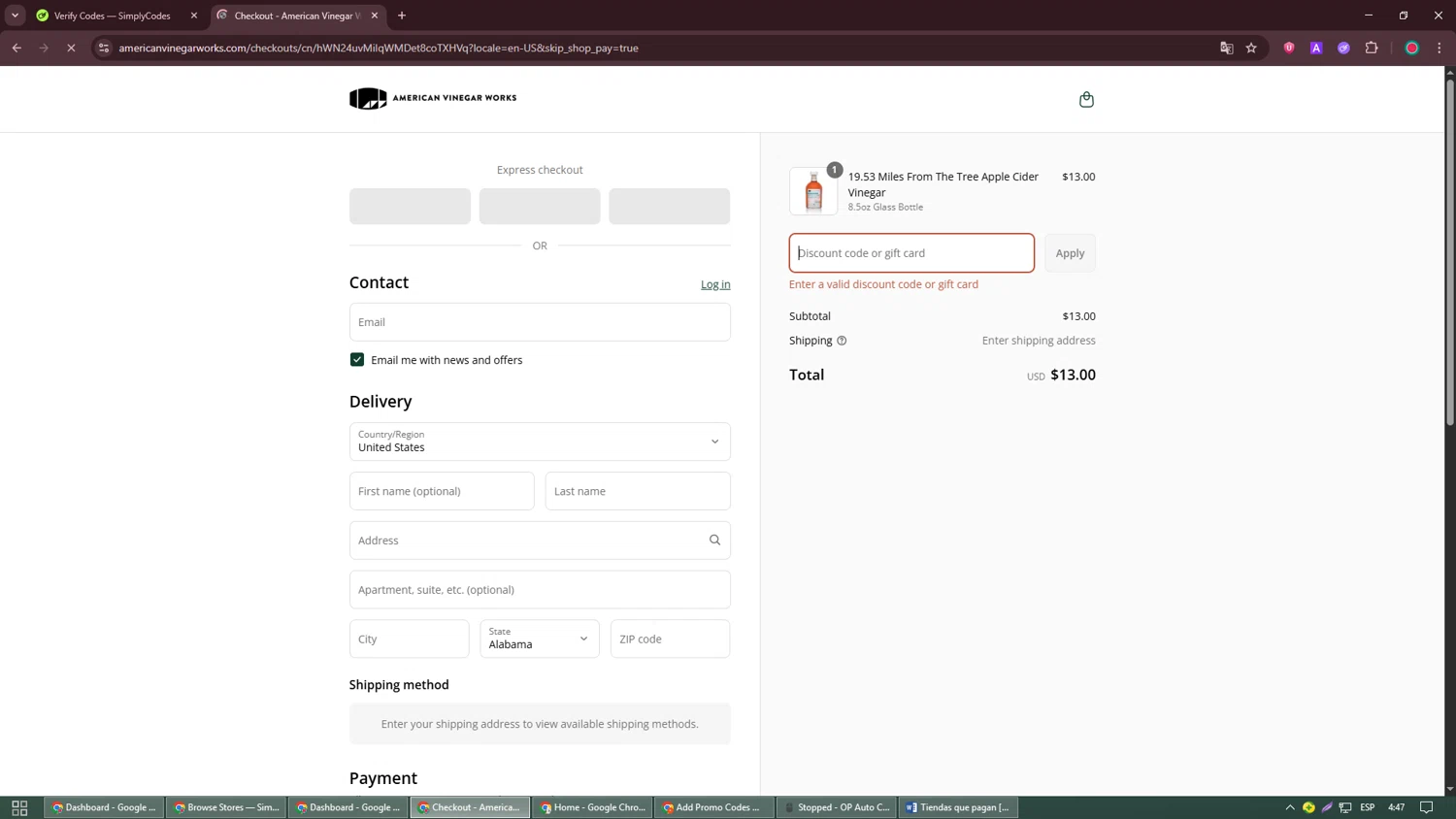Click the ESP keyboard language indicator

[x=1367, y=807]
